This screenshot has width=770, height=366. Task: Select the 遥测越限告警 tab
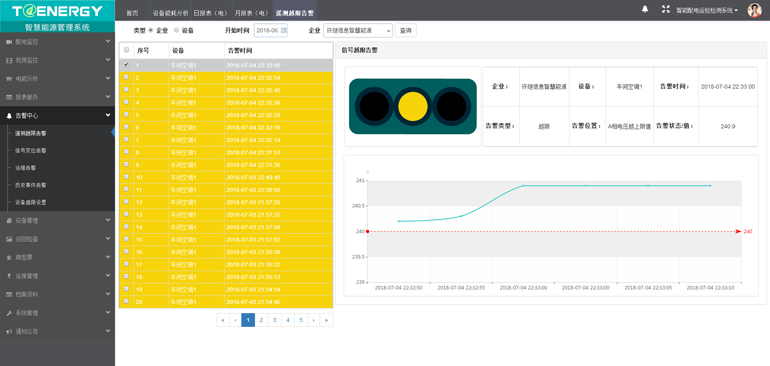pos(295,13)
